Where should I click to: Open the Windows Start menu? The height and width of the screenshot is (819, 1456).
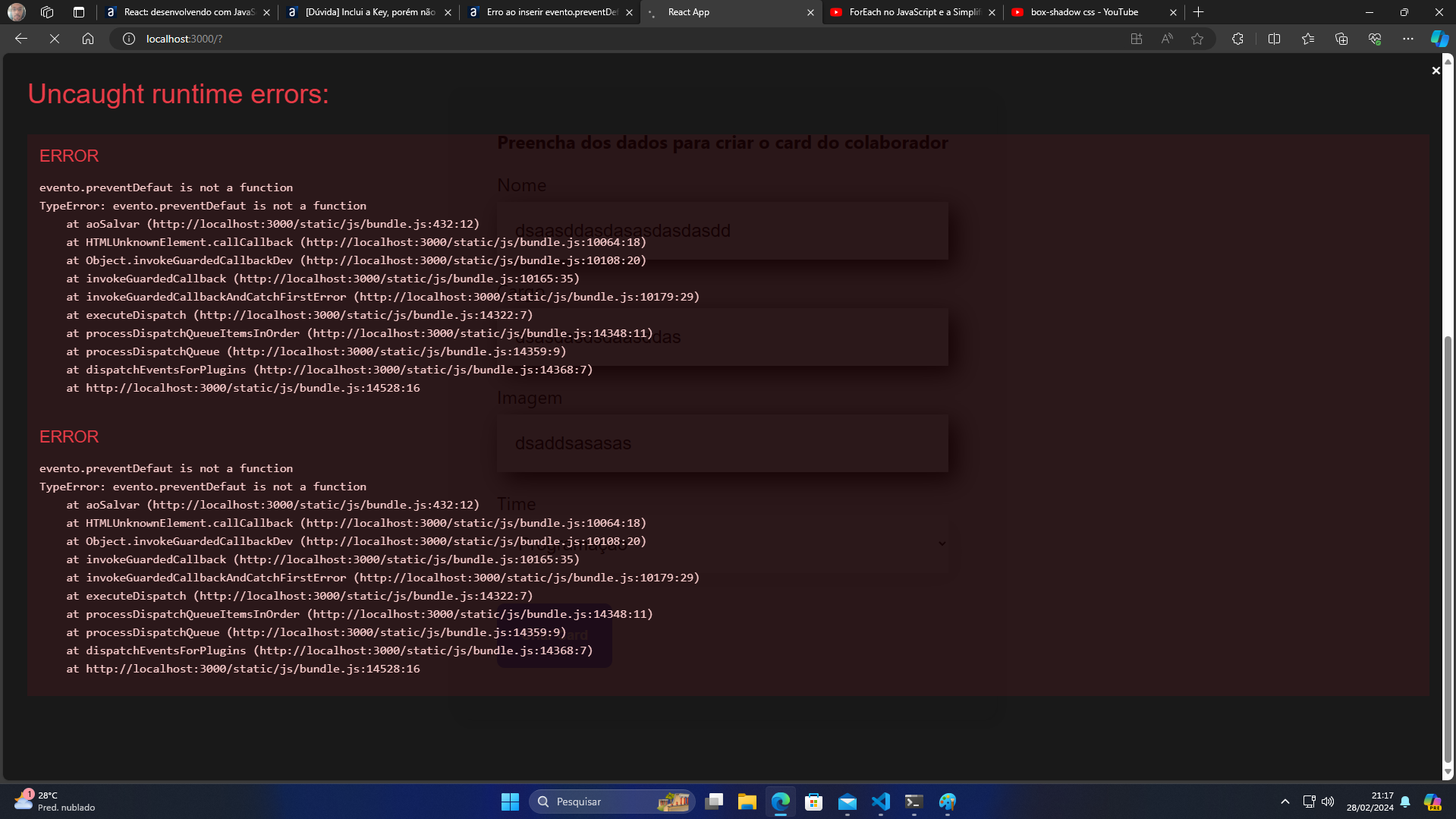[x=510, y=802]
